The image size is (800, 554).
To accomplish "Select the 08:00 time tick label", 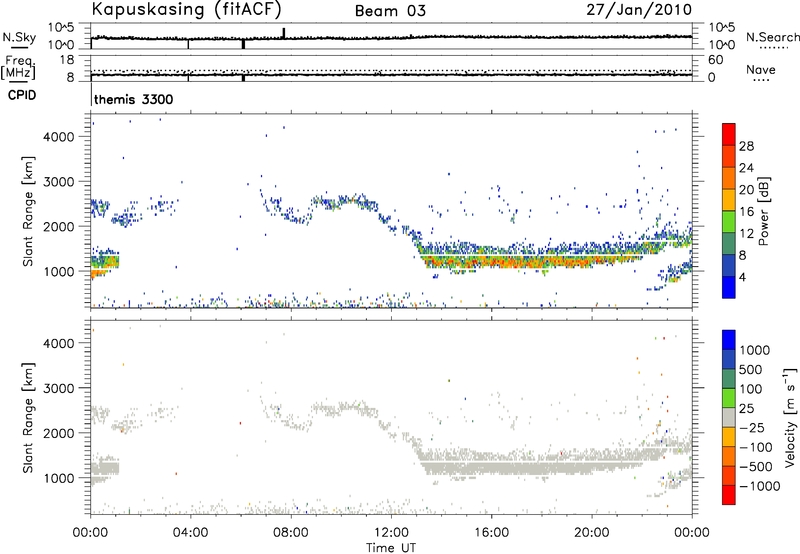I will point(291,533).
